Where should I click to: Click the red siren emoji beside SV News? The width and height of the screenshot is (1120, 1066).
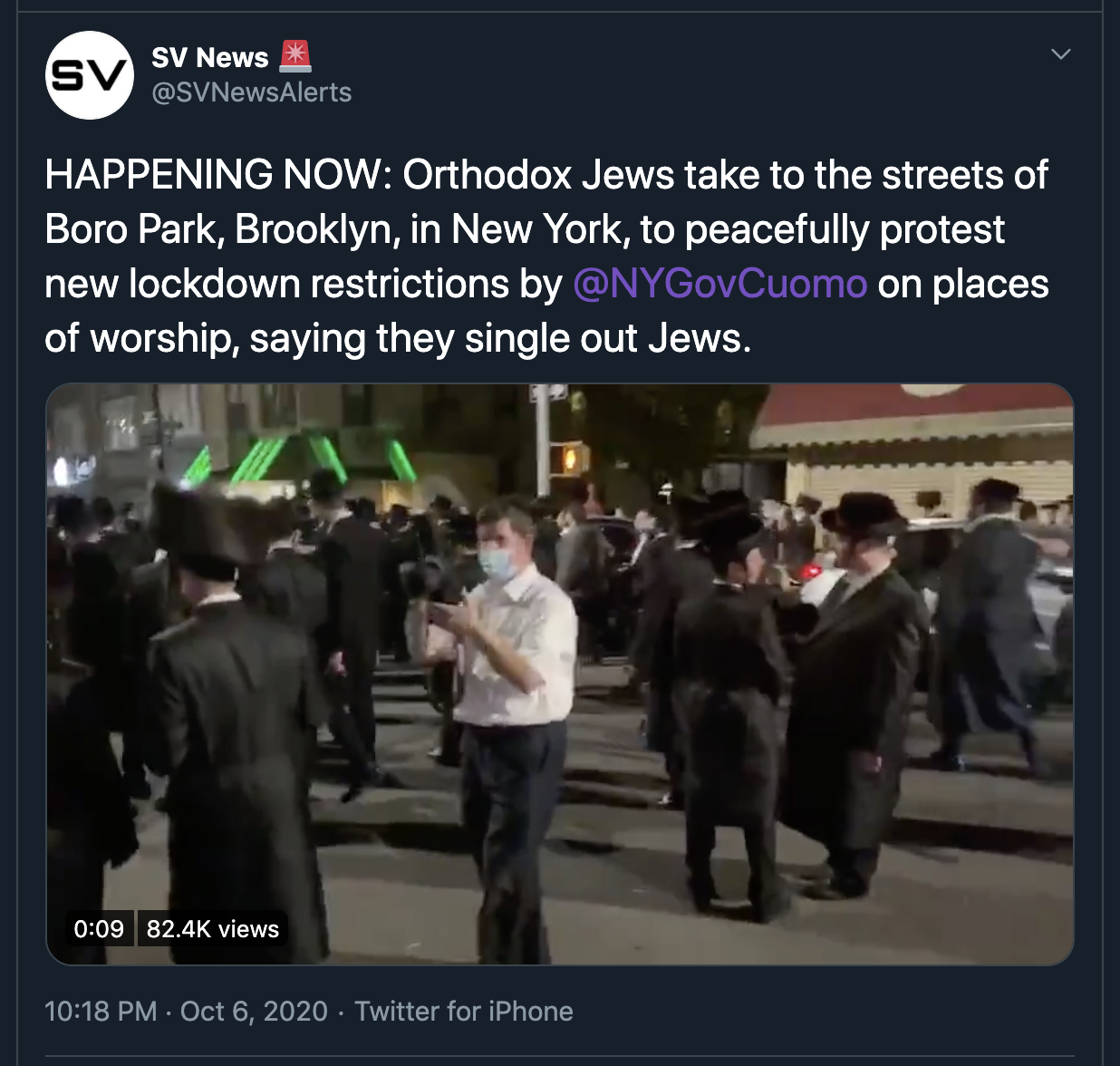pos(295,57)
